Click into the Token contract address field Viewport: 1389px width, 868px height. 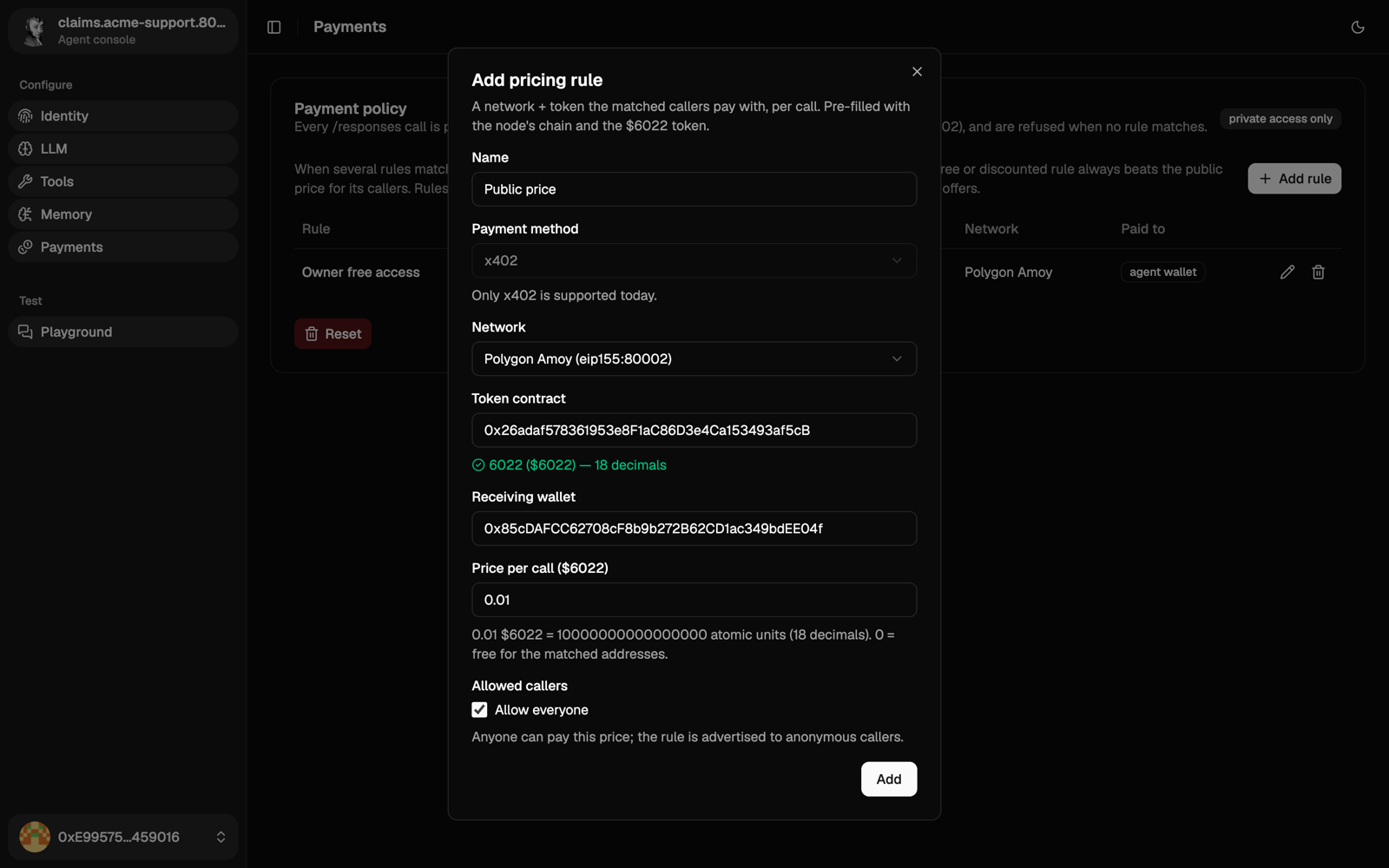(x=694, y=430)
